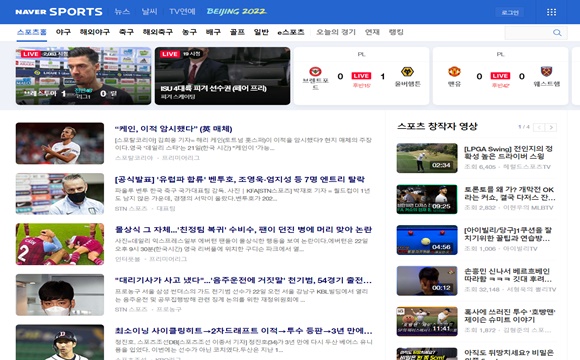Play the LPGA Swing 02:34 video
580x360 pixels.
[427, 158]
